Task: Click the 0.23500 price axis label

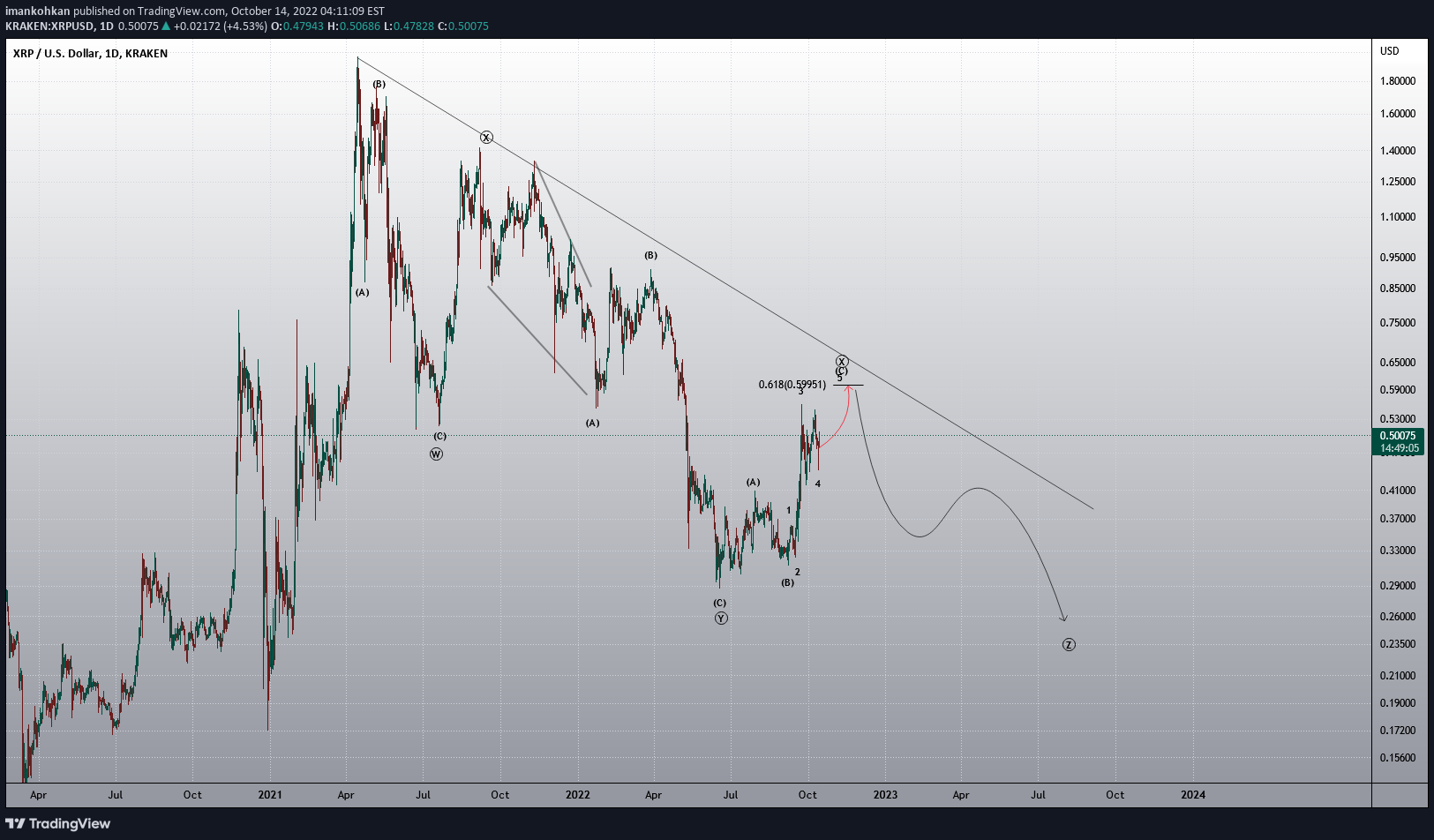Action: (1398, 644)
